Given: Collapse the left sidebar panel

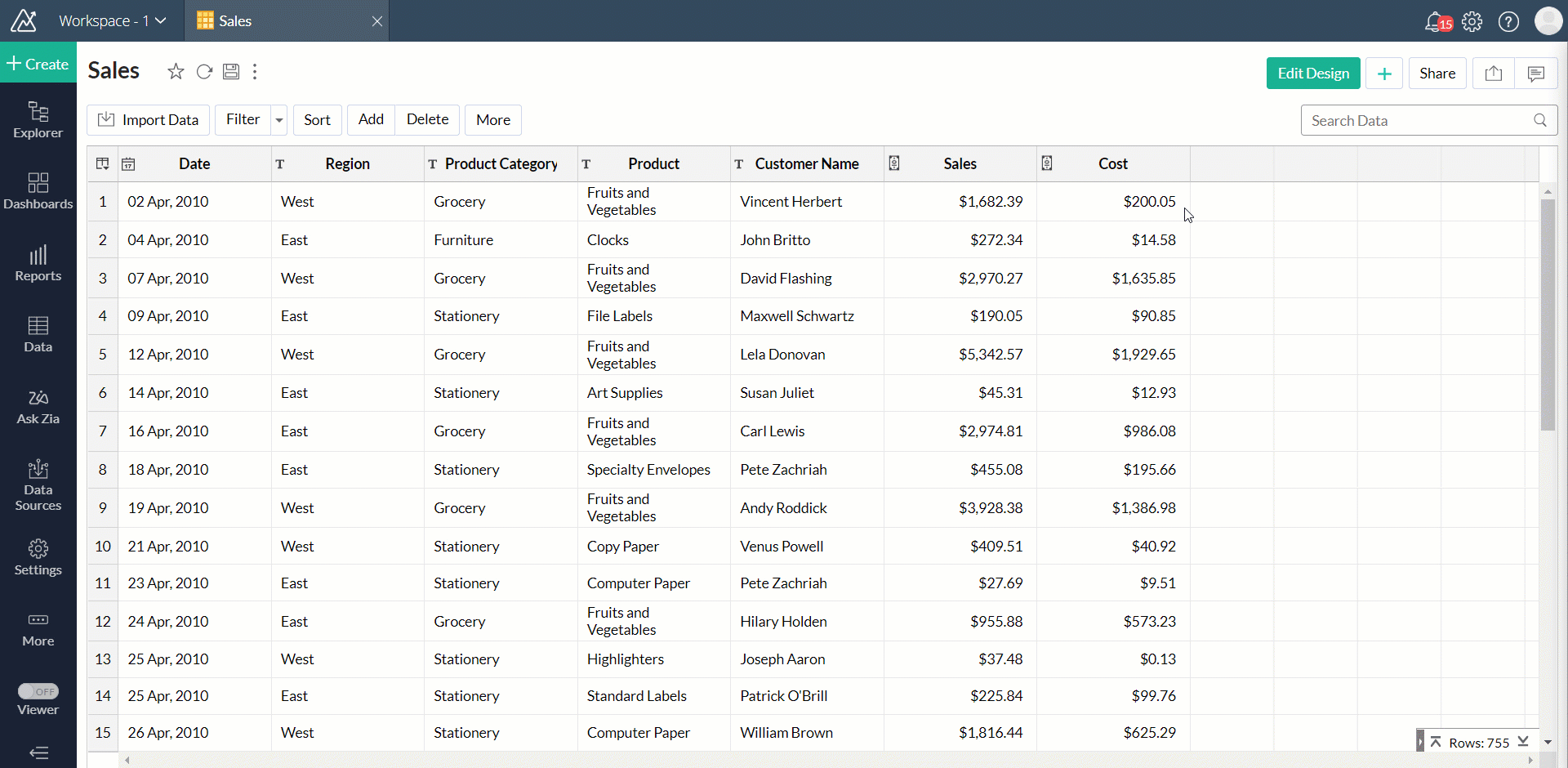Looking at the screenshot, I should [x=38, y=752].
